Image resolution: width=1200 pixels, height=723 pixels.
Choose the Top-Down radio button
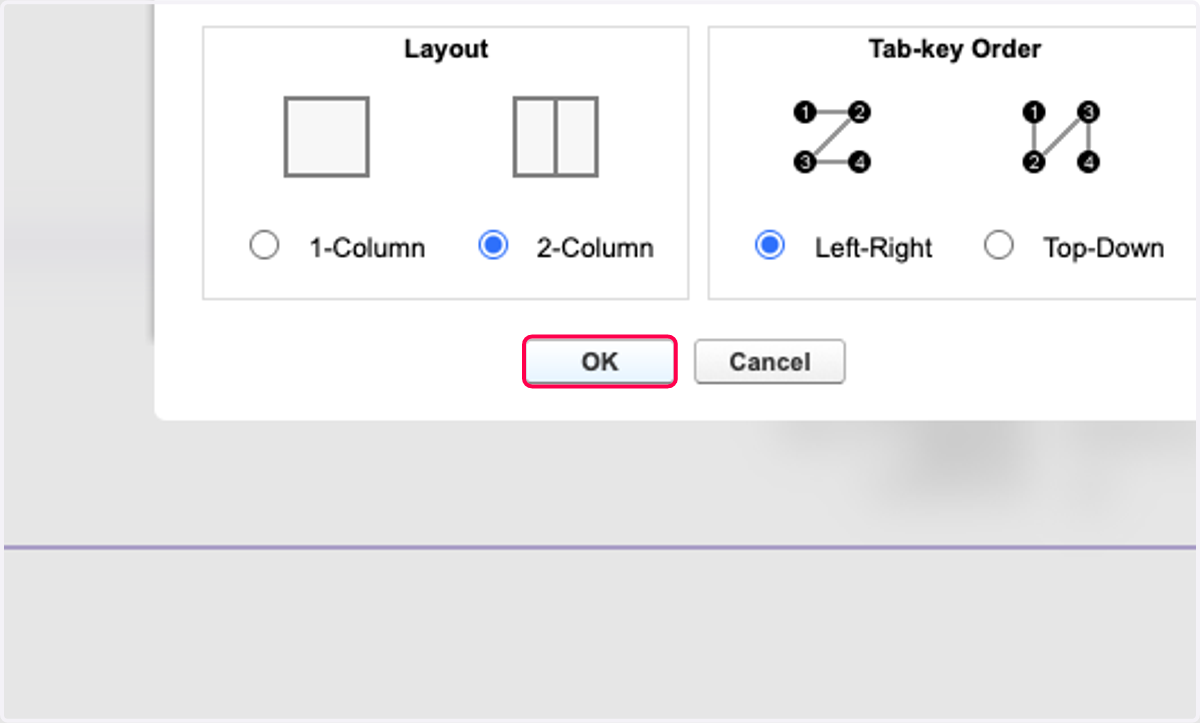[x=999, y=246]
